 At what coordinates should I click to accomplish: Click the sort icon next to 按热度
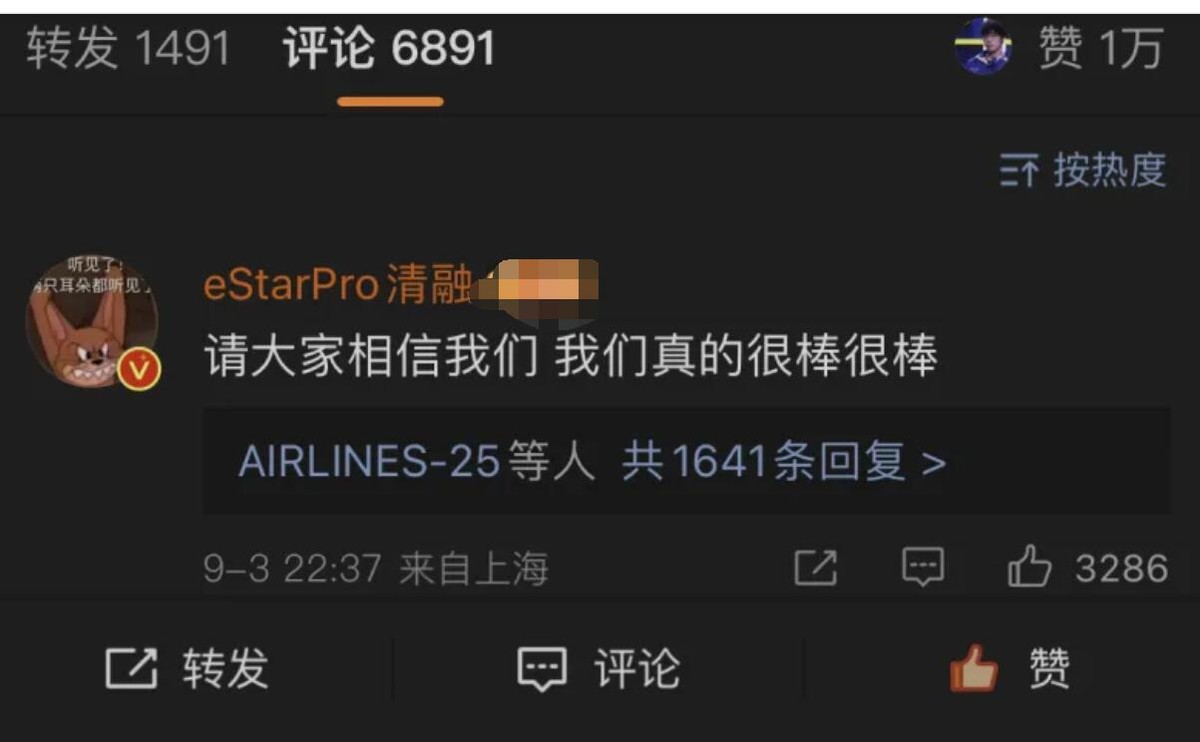point(1019,172)
